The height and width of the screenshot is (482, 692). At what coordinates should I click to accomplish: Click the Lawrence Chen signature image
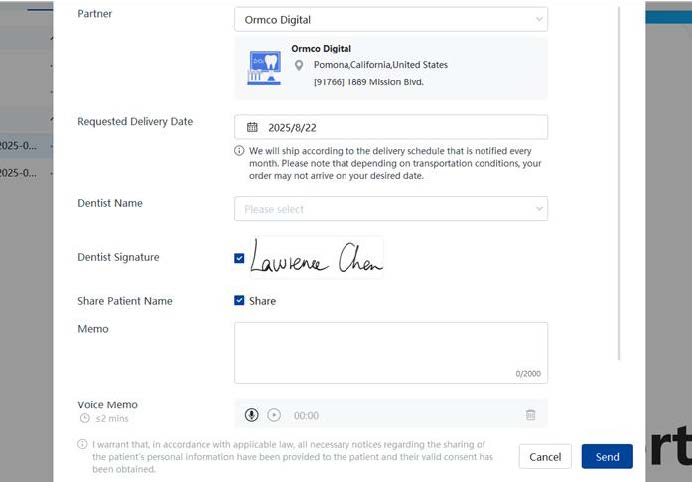coord(315,258)
